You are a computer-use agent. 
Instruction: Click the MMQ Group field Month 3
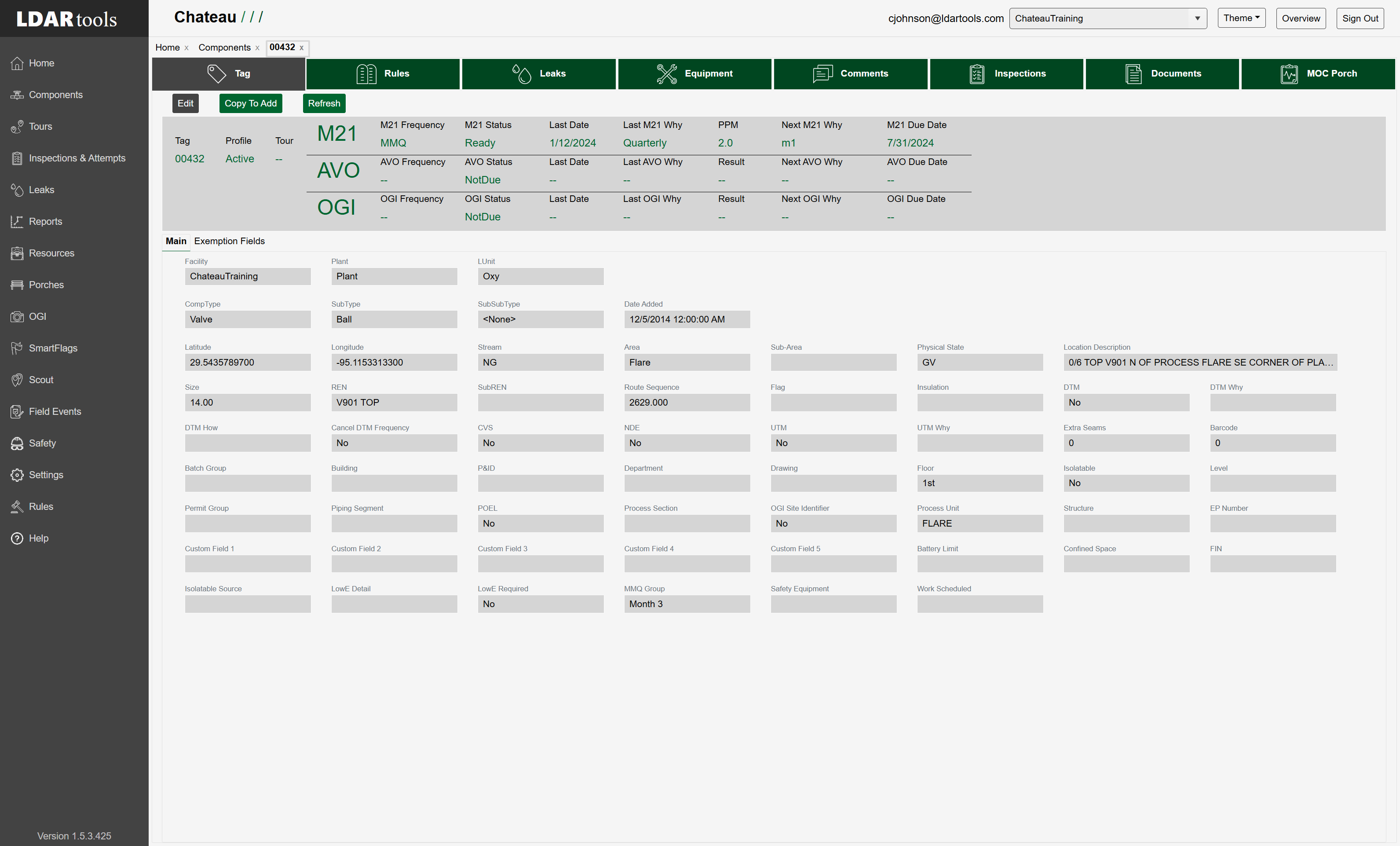click(687, 604)
